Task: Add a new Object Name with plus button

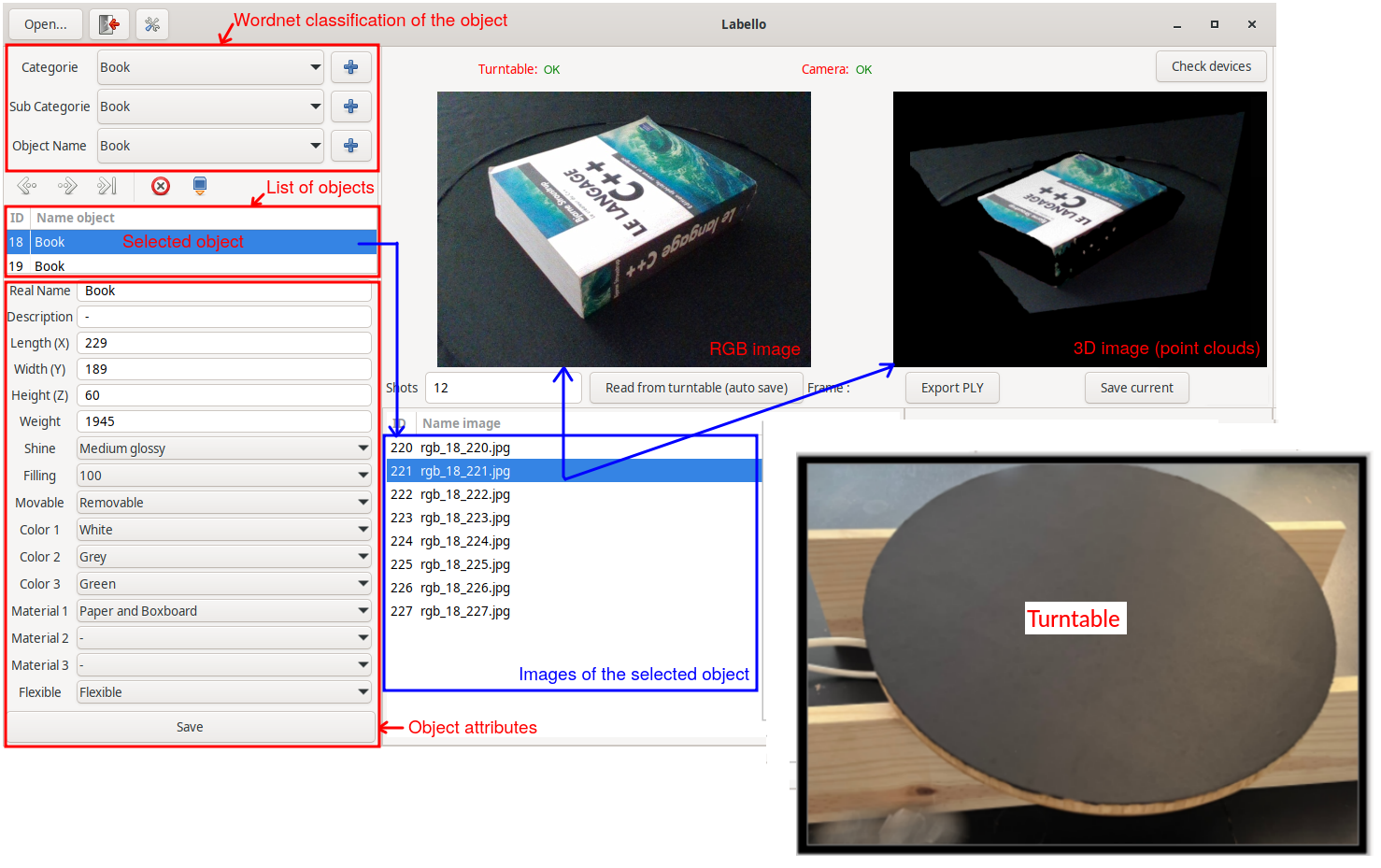Action: coord(351,146)
